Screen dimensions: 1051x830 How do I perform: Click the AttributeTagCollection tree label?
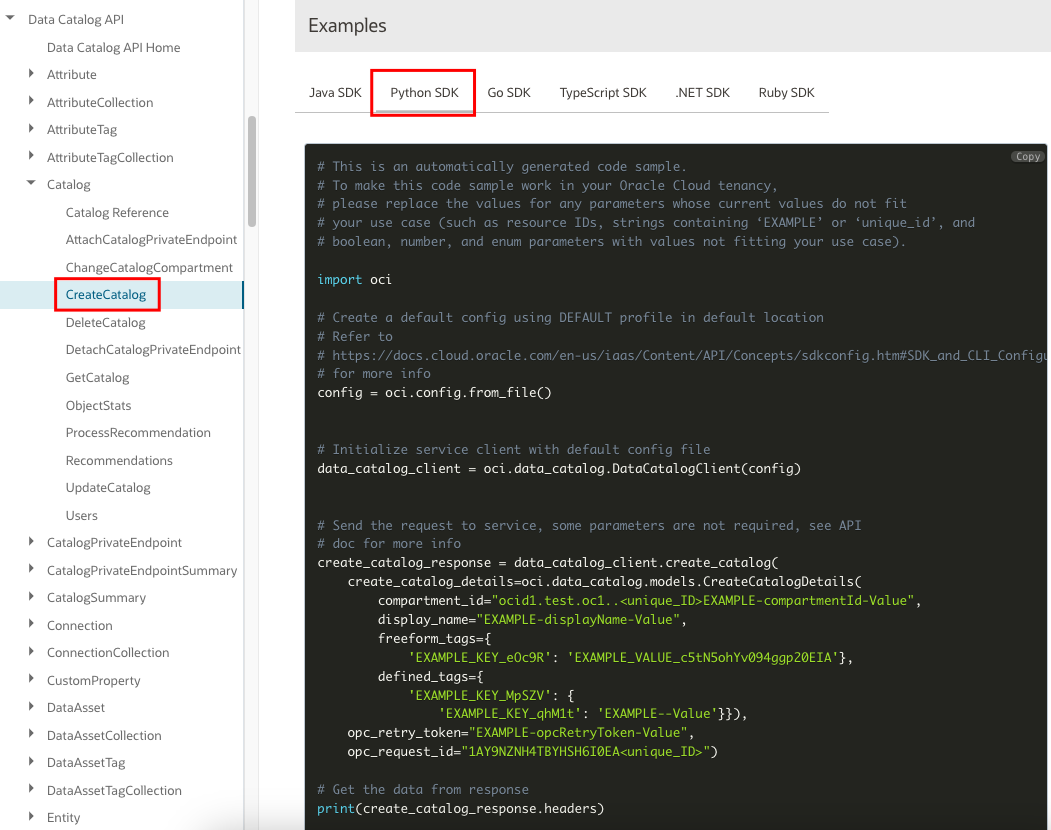pyautogui.click(x=110, y=158)
